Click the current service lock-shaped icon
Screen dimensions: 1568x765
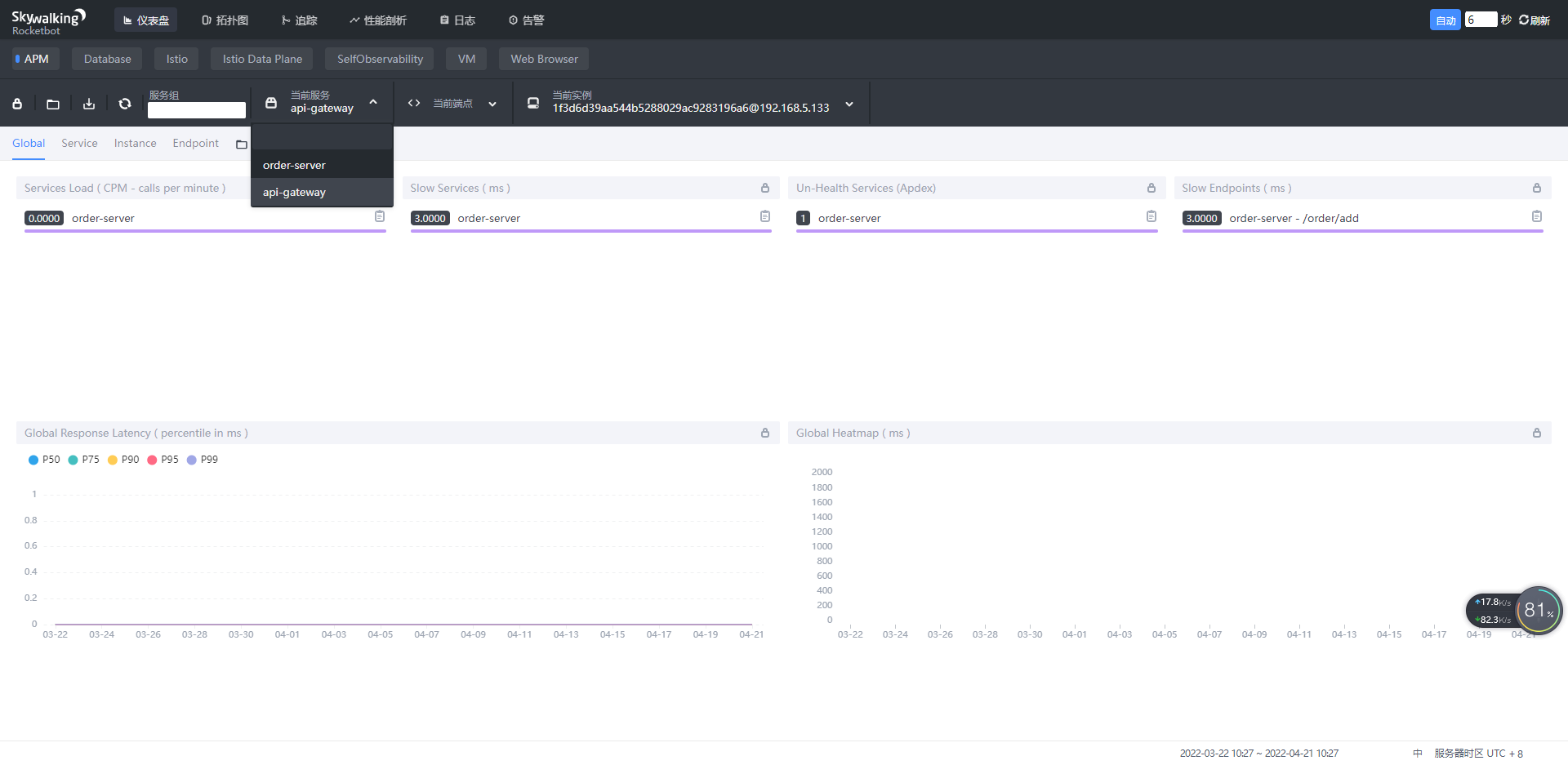[x=271, y=103]
